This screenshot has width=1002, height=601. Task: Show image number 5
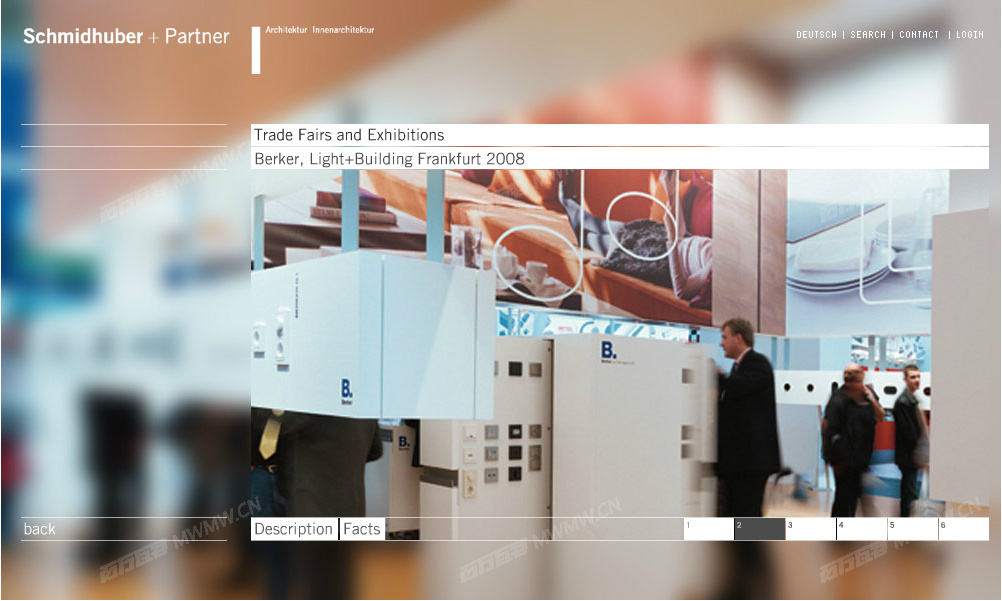(913, 529)
